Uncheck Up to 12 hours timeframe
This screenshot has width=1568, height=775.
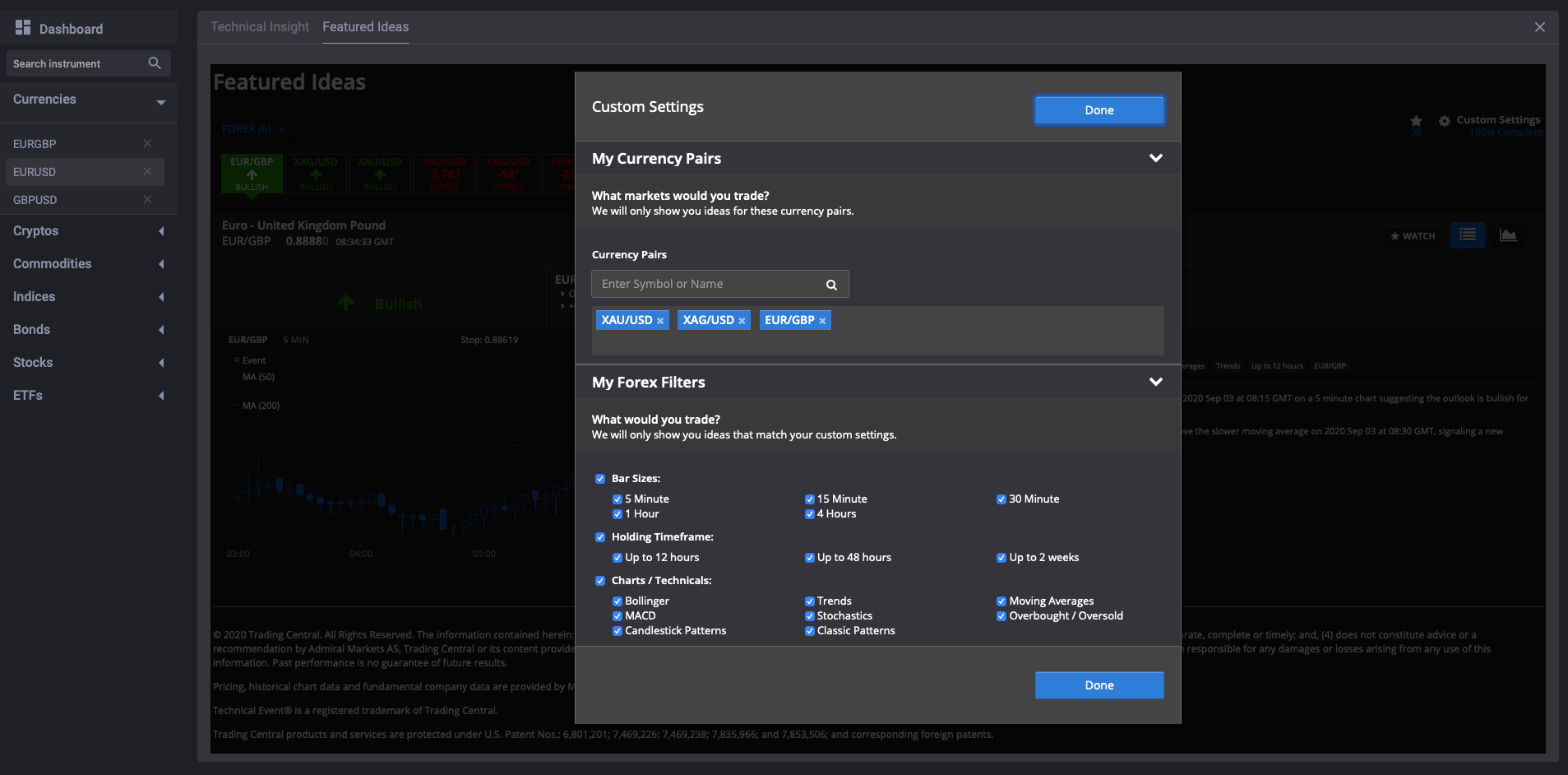click(x=617, y=558)
